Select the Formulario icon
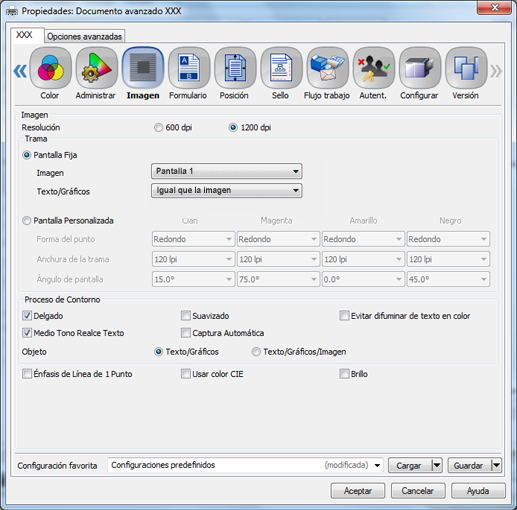The image size is (517, 510). click(x=189, y=68)
